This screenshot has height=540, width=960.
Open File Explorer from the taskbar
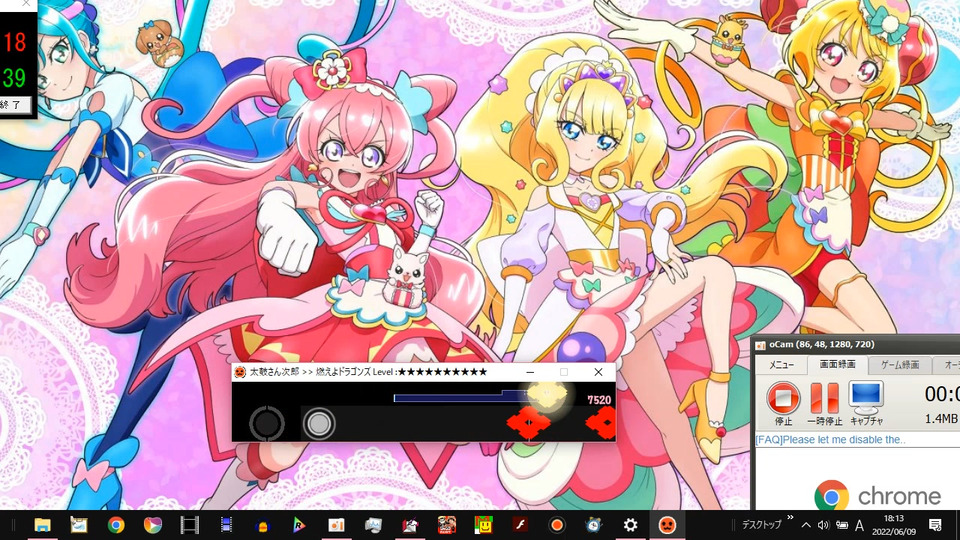pyautogui.click(x=42, y=525)
